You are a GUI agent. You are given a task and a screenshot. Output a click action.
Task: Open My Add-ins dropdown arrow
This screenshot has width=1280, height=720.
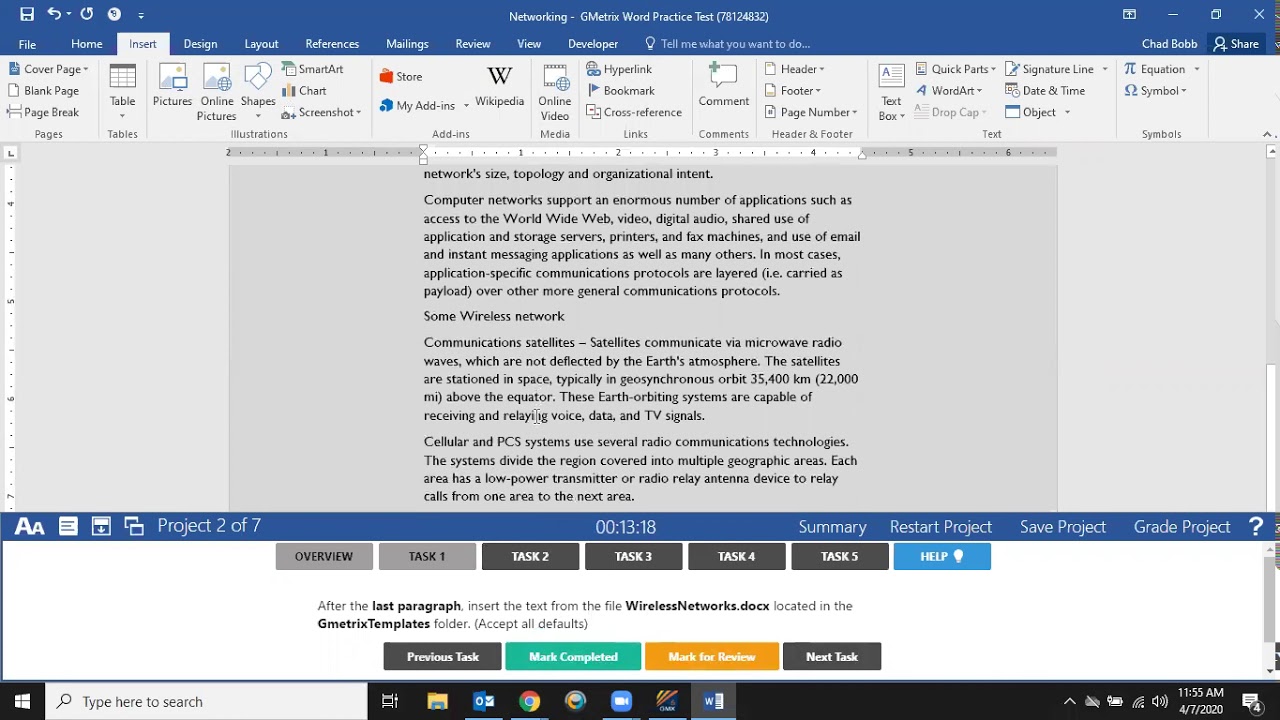pyautogui.click(x=466, y=106)
